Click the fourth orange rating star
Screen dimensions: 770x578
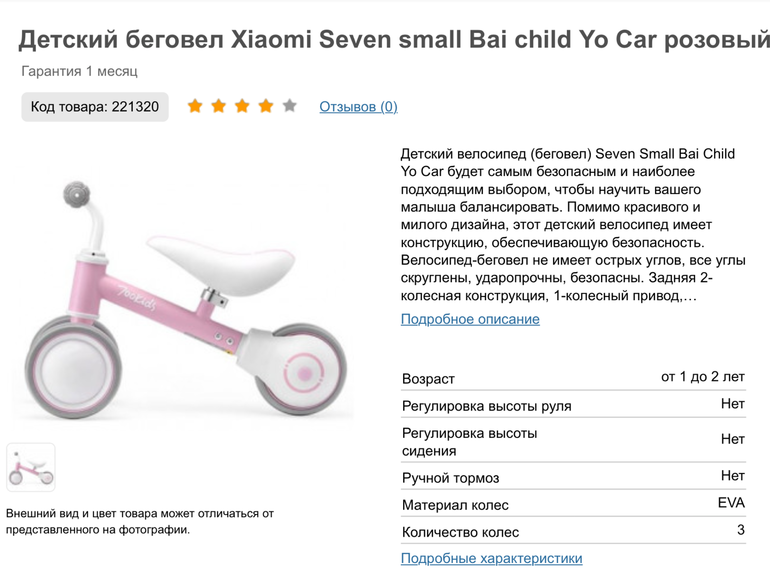tap(266, 106)
